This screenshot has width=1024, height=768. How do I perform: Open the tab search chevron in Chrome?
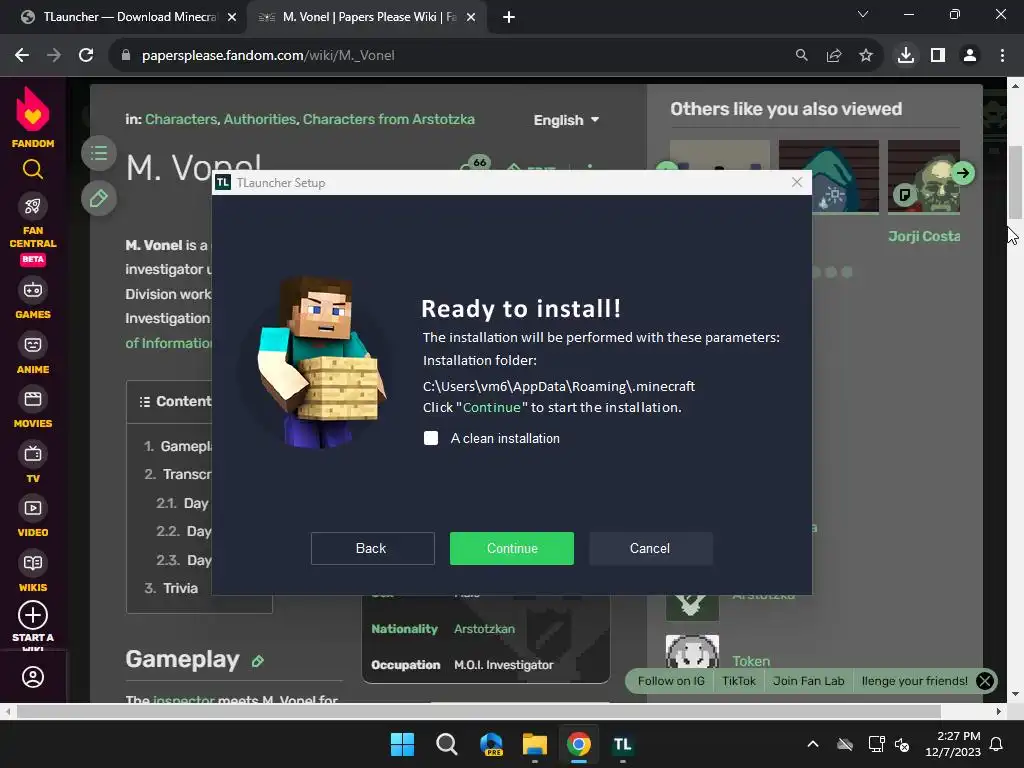pos(863,14)
